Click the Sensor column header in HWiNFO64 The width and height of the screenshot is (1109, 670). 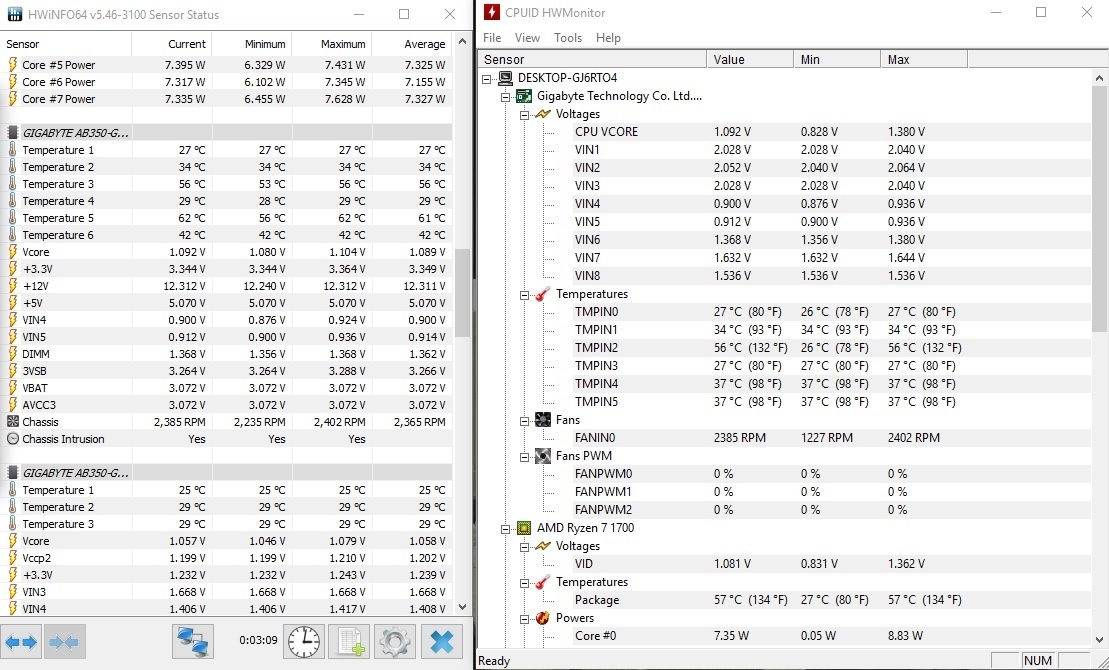(66, 44)
